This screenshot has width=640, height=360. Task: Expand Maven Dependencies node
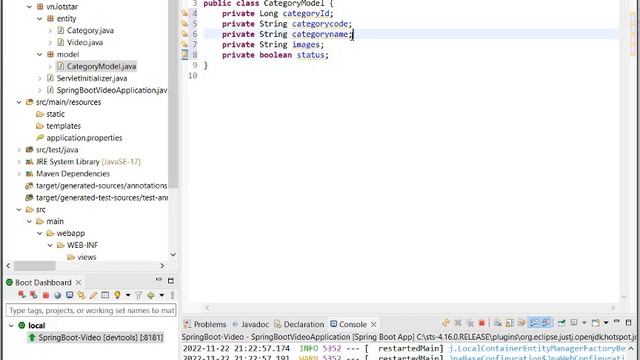19,173
